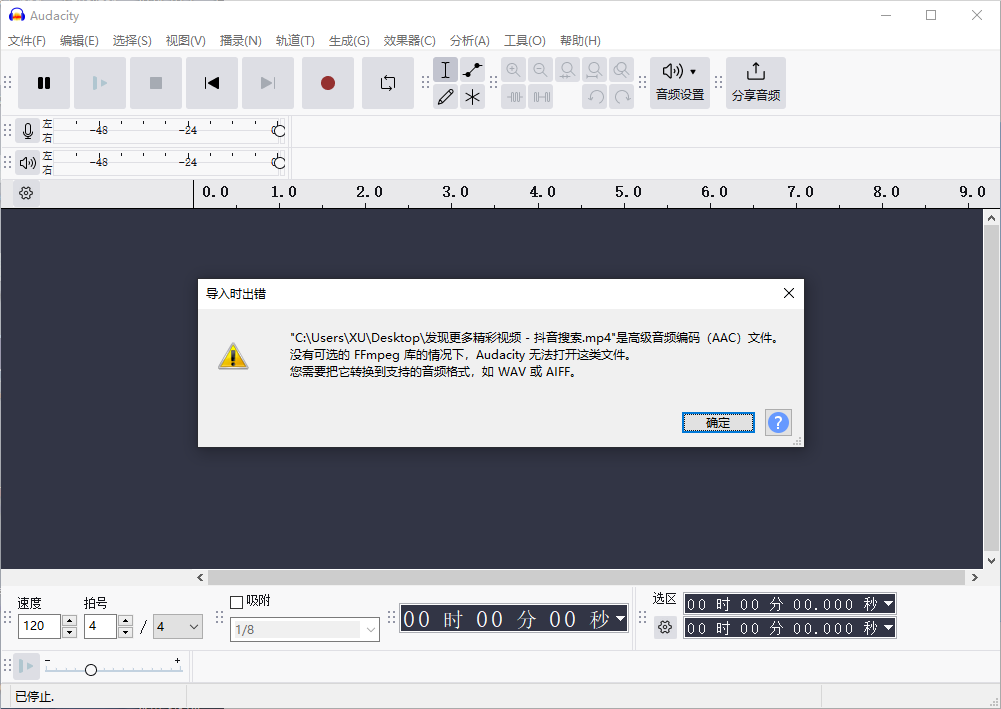Click the microphone icon on recording meter
The width and height of the screenshot is (1001, 709).
coord(28,130)
